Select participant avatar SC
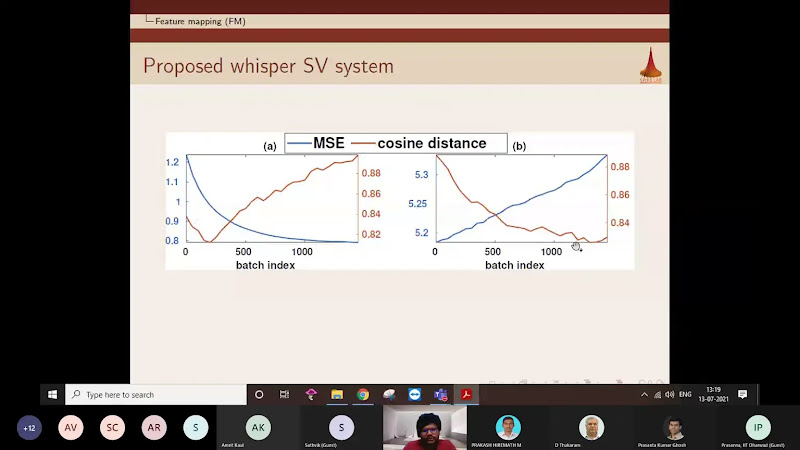Screen dimensions: 800x450 pyautogui.click(x=112, y=428)
